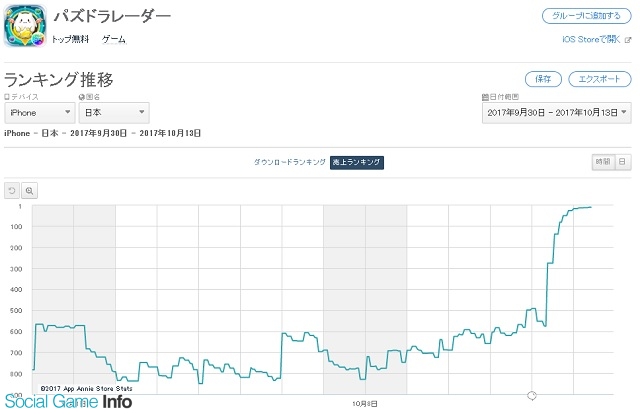The height and width of the screenshot is (414, 640).
Task: Toggle the 日 daily view
Action: pyautogui.click(x=622, y=162)
